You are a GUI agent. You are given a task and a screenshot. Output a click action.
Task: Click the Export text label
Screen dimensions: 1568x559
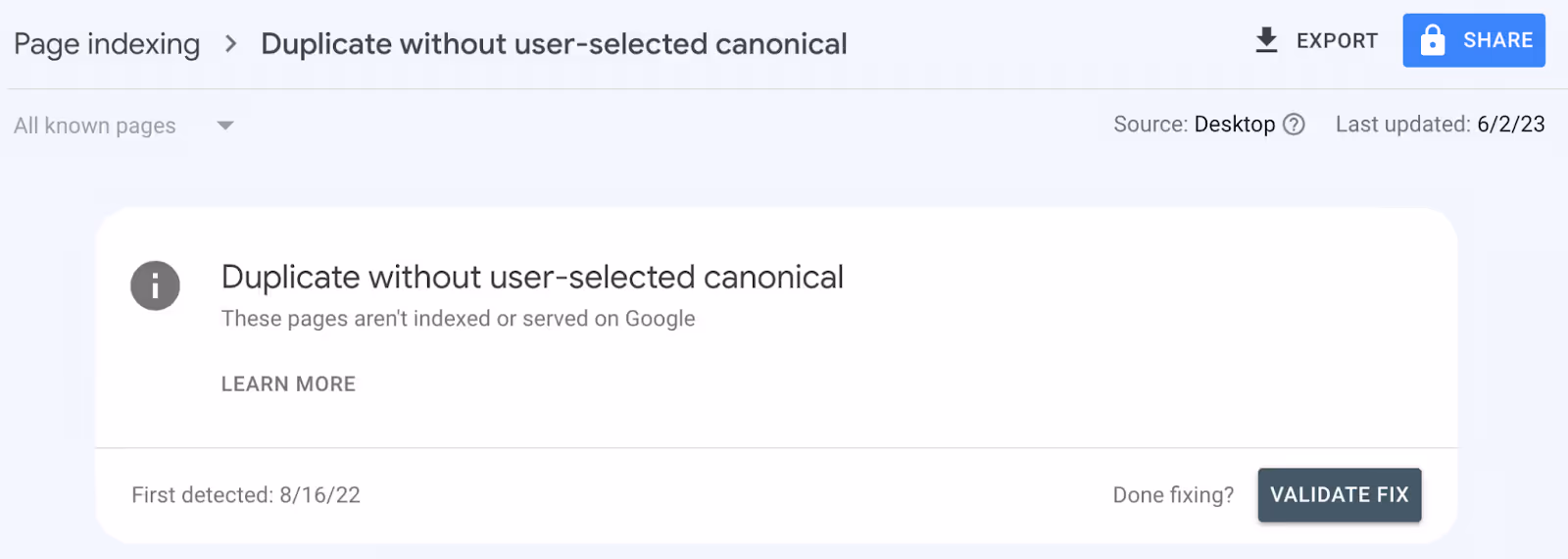pyautogui.click(x=1337, y=41)
